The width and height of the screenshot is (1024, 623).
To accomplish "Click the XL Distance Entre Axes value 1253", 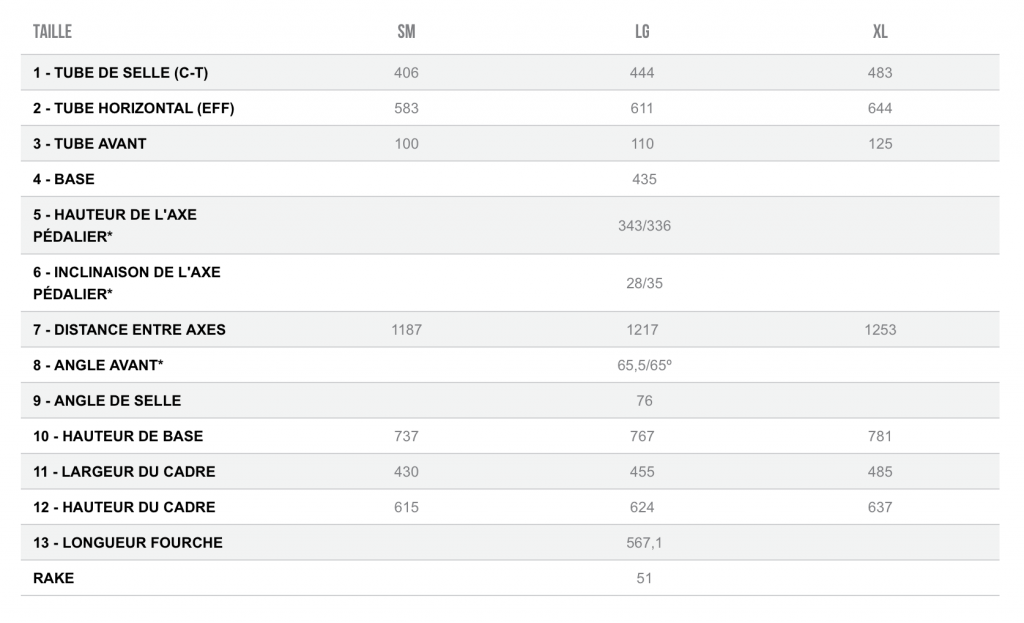I will pos(880,330).
